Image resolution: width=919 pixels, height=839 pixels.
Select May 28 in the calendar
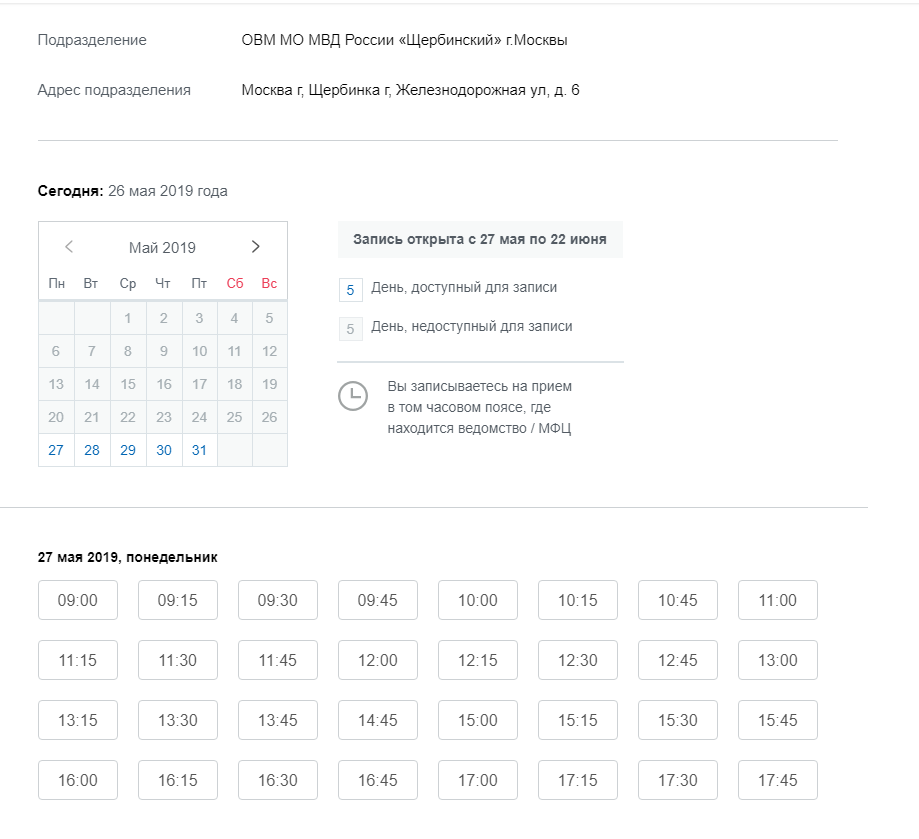point(92,450)
